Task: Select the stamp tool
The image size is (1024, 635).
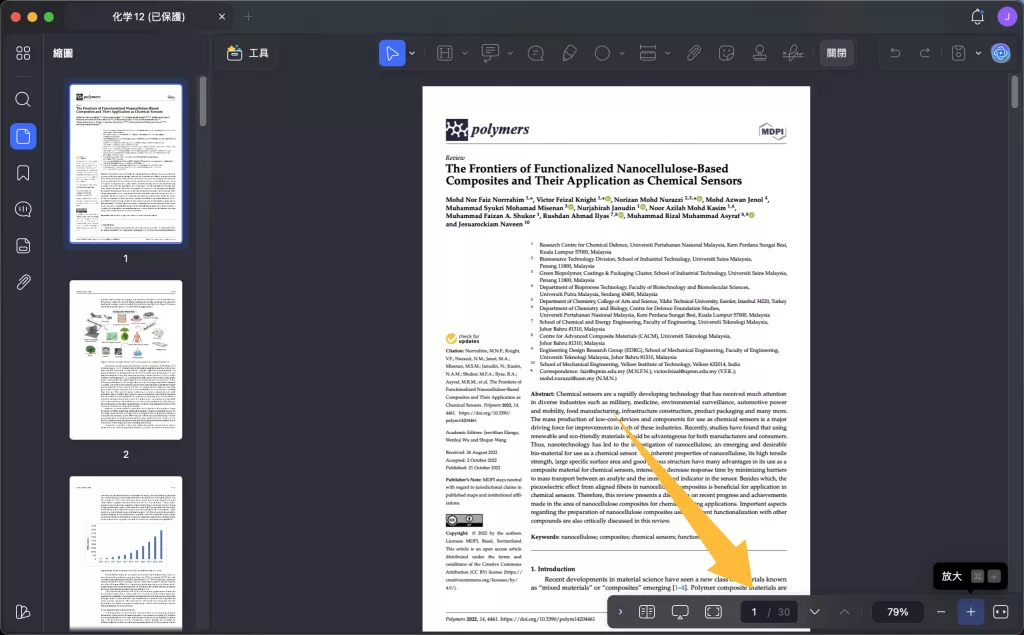Action: (759, 53)
